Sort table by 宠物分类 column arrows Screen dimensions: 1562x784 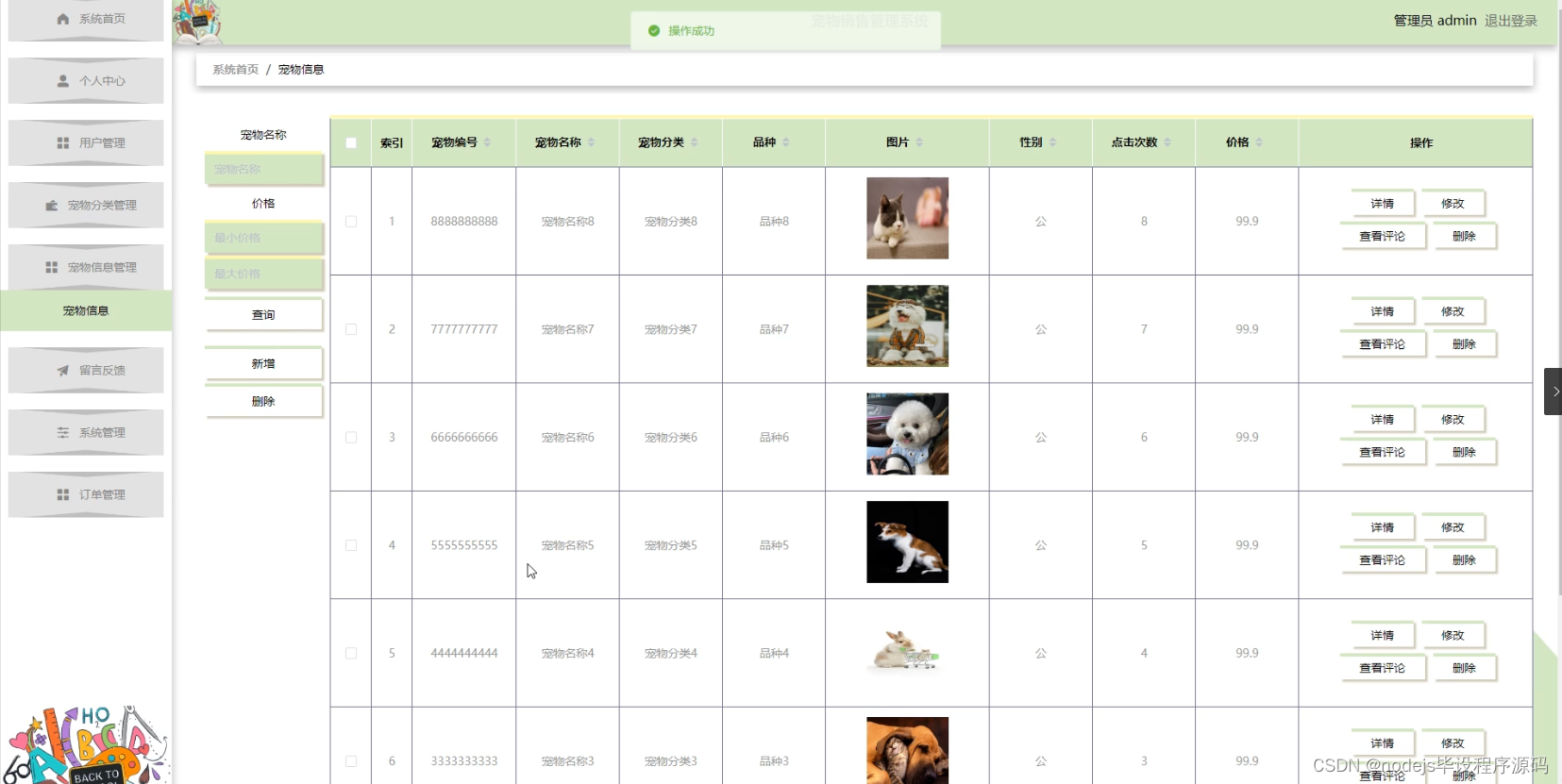[694, 142]
